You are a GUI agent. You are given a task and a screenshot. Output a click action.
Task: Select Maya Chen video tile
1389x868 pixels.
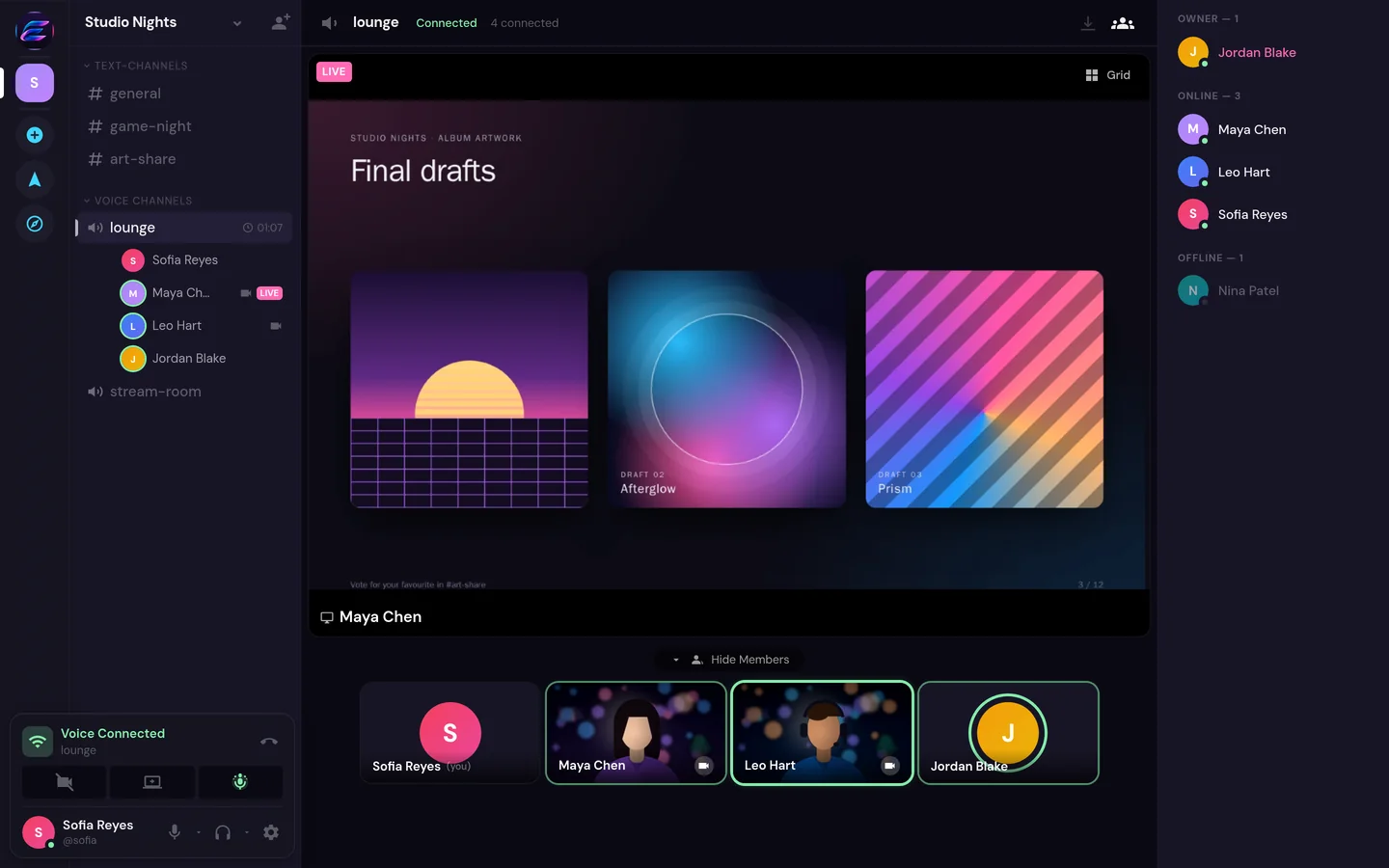(636, 733)
